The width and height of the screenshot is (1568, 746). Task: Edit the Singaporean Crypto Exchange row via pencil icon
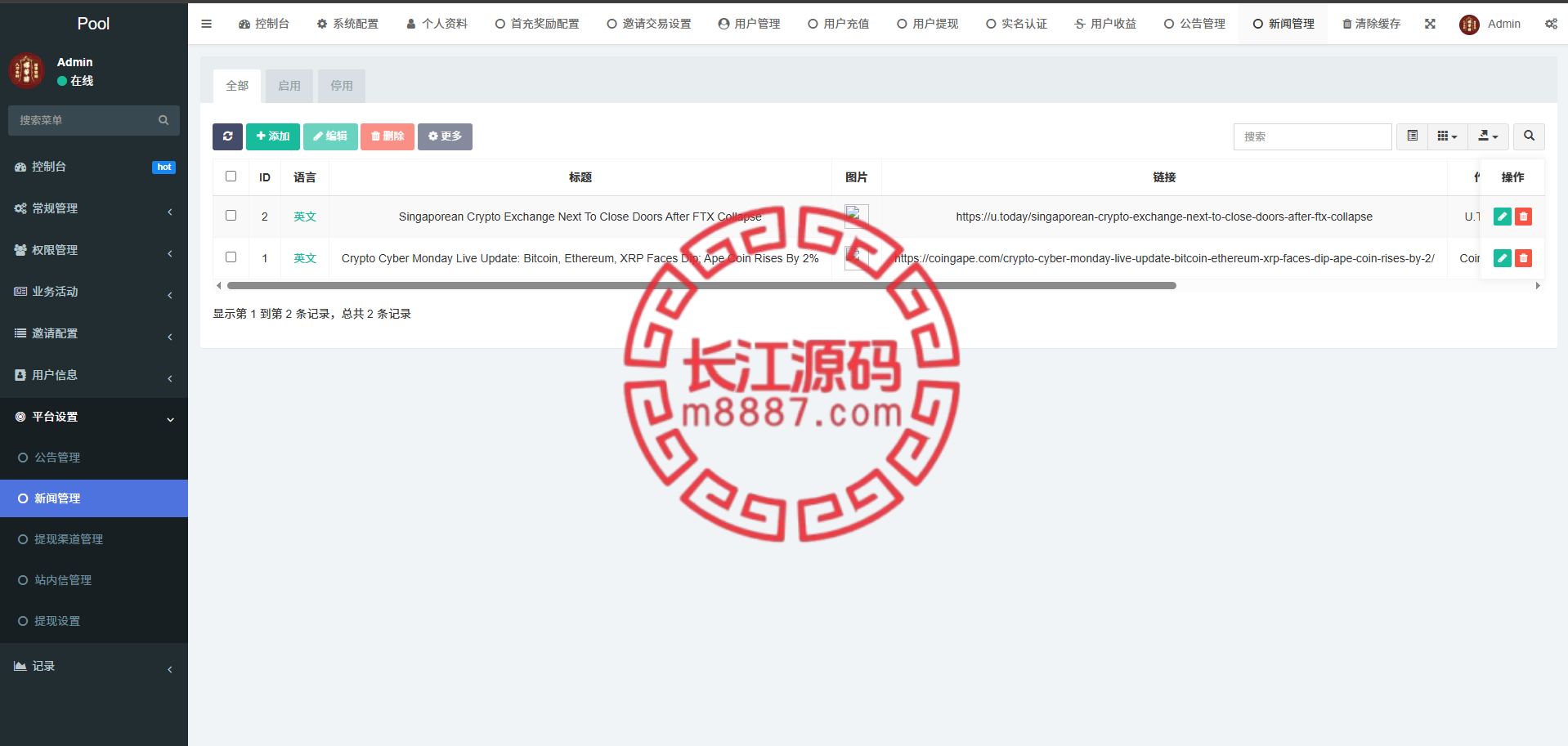1502,217
